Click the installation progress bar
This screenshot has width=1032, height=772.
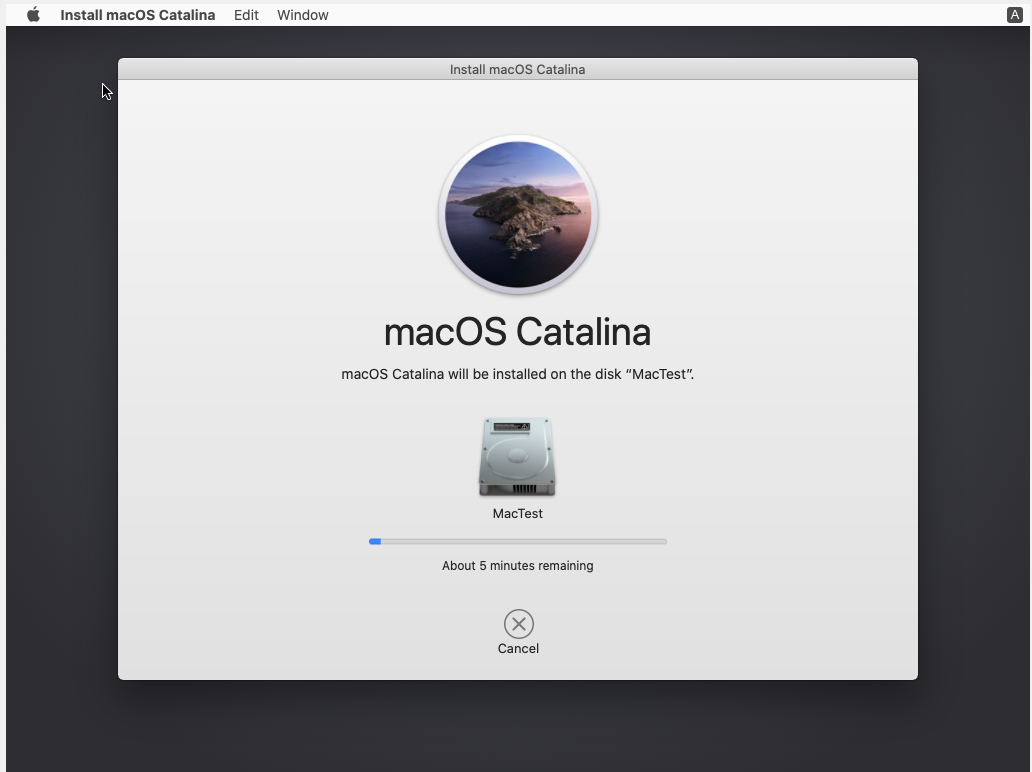pos(517,541)
